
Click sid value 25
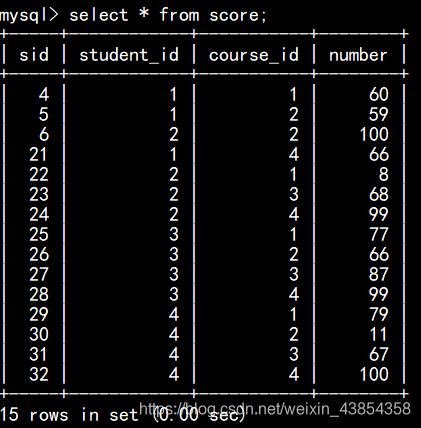[x=39, y=234]
